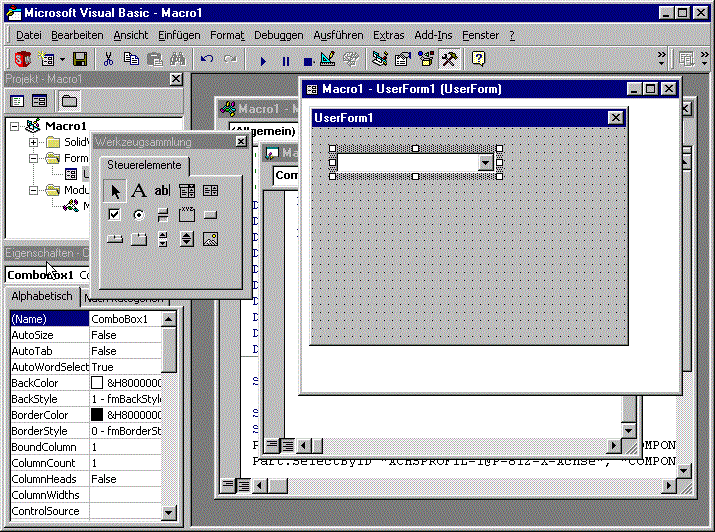Select the SpinButton tool in toolbox
The image size is (715, 532).
pos(187,239)
